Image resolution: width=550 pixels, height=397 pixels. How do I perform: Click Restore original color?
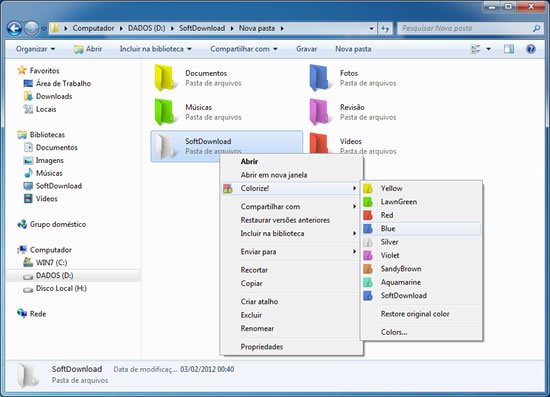click(421, 314)
